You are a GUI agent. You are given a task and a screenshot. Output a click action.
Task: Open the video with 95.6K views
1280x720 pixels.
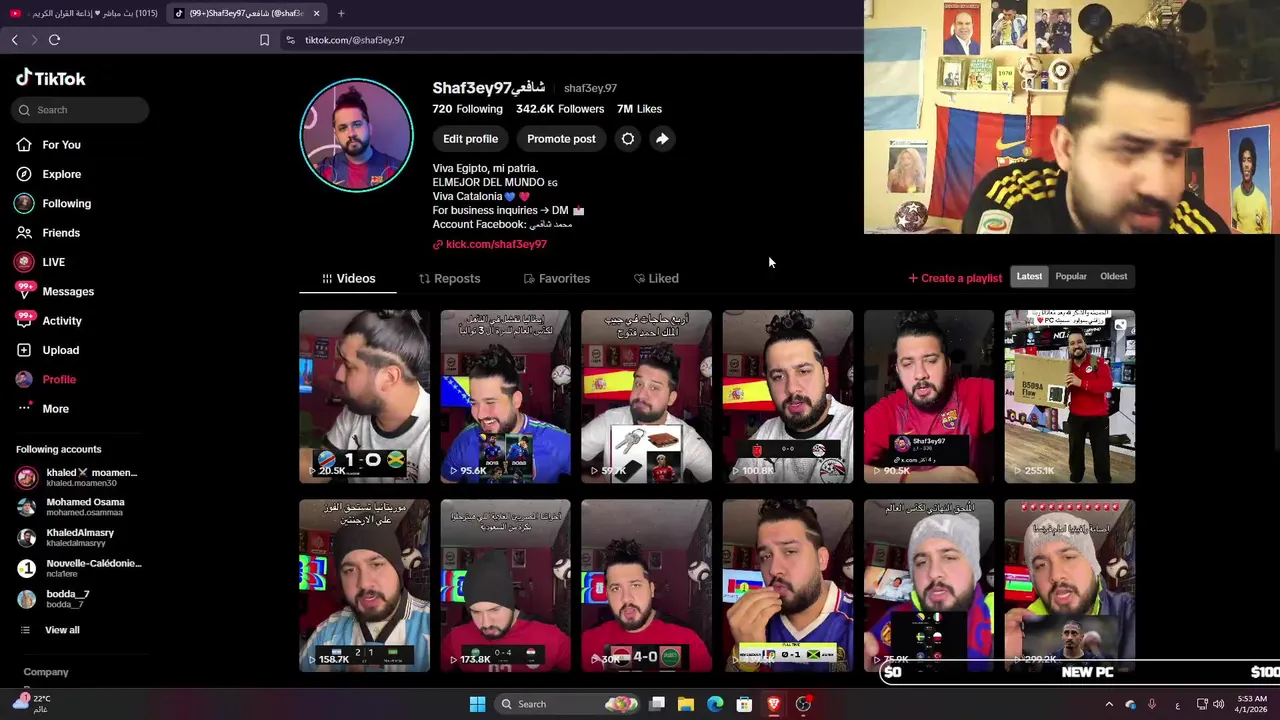(505, 396)
